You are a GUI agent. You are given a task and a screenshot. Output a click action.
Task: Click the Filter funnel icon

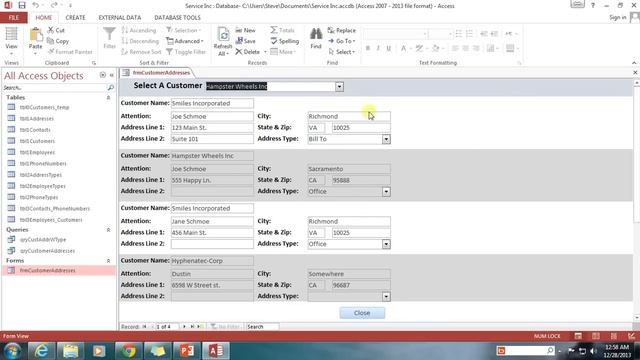point(109,38)
